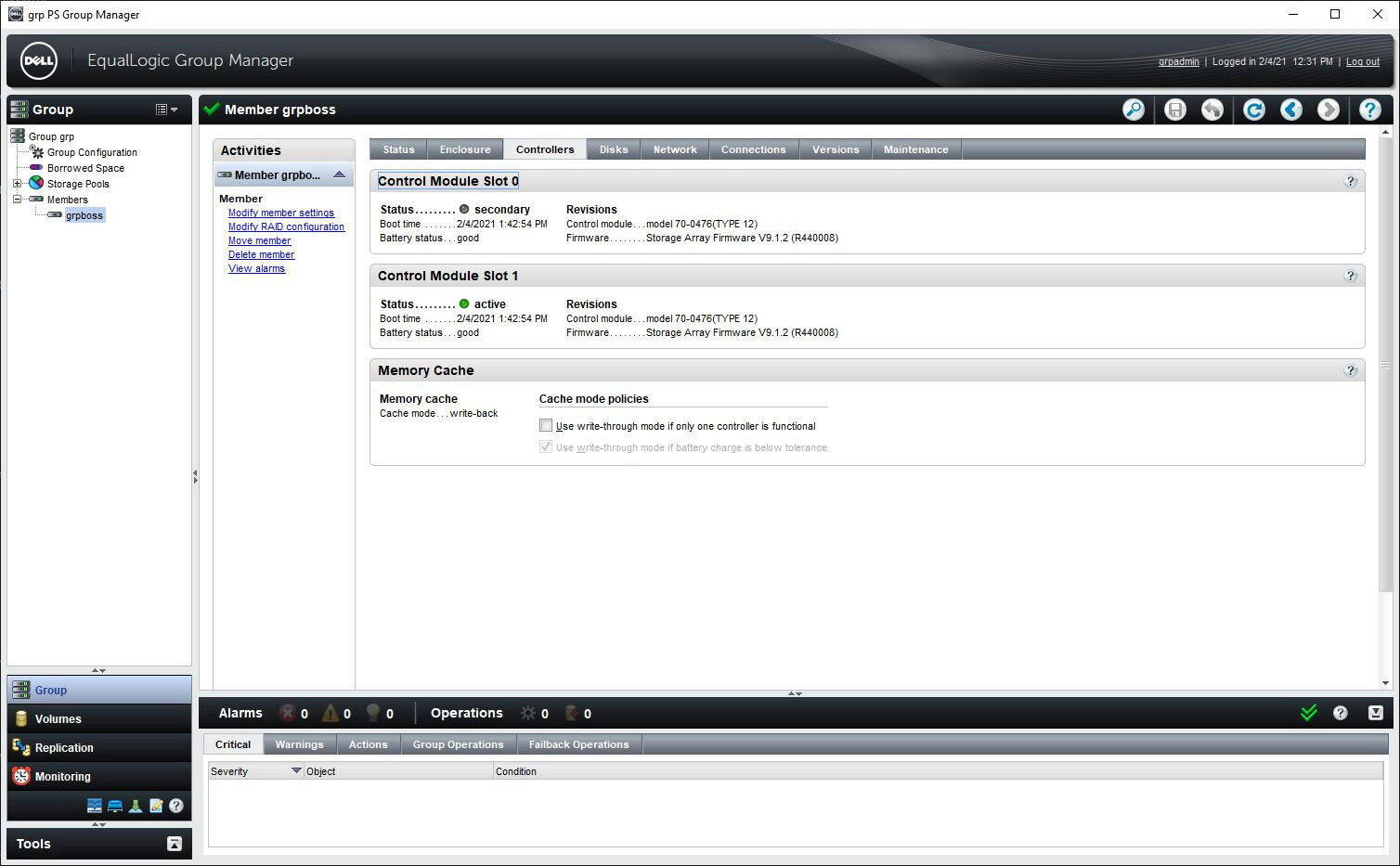Open the Replication navigation section
The height and width of the screenshot is (866, 1400).
click(x=99, y=747)
